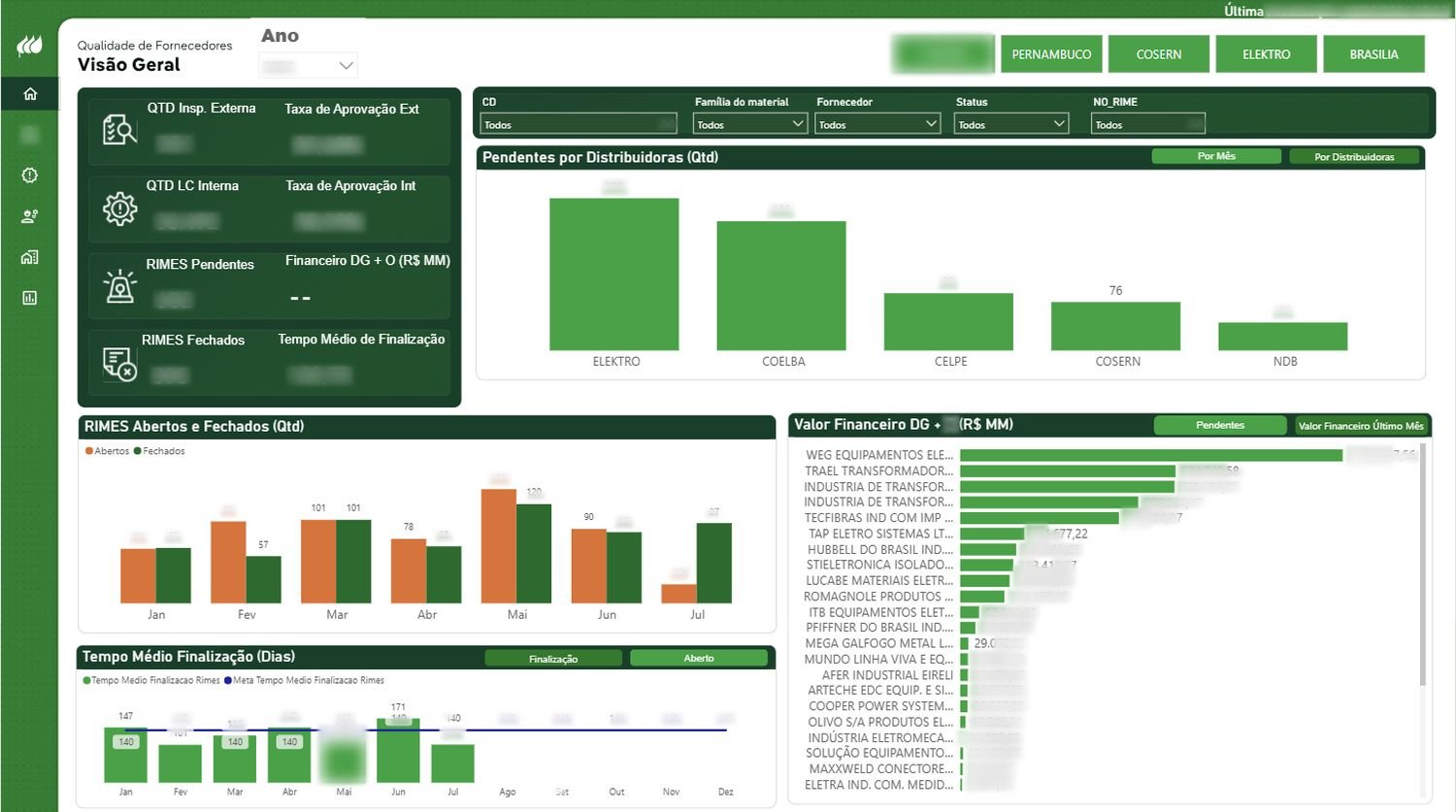
Task: Switch Pendentes chart to Por Distribuidoras
Action: pyautogui.click(x=1354, y=156)
